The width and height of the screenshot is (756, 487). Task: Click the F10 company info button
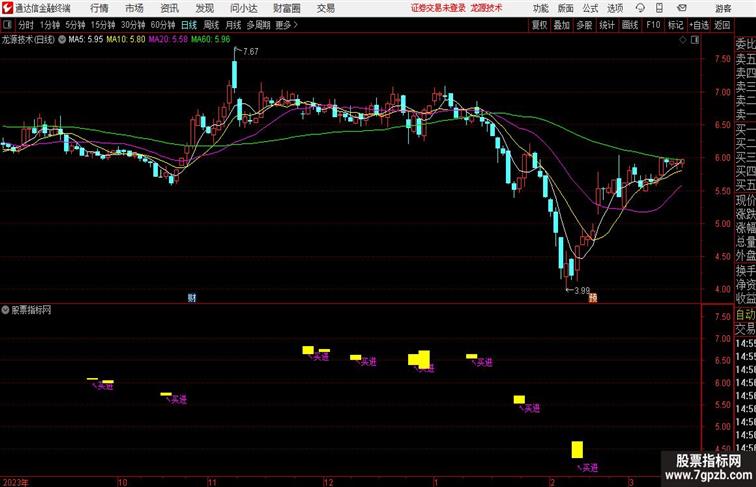pos(653,25)
